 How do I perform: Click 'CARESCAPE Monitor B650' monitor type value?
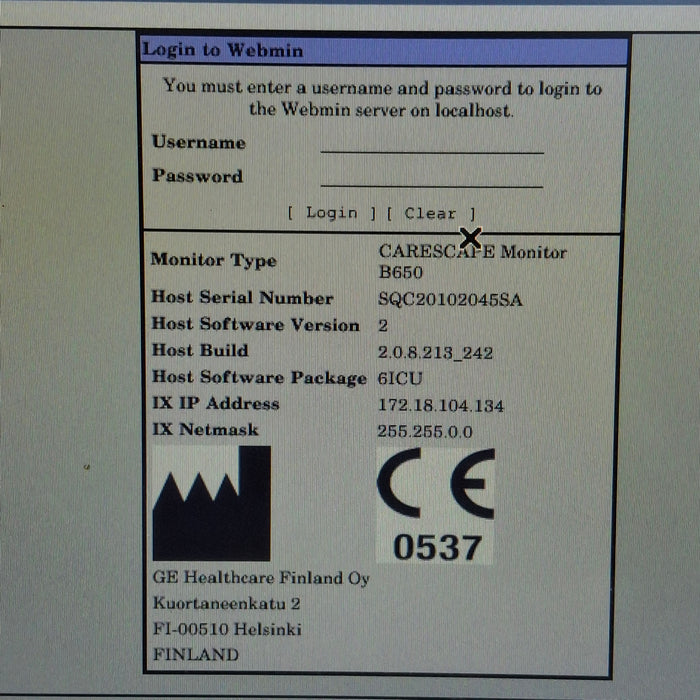(x=473, y=262)
